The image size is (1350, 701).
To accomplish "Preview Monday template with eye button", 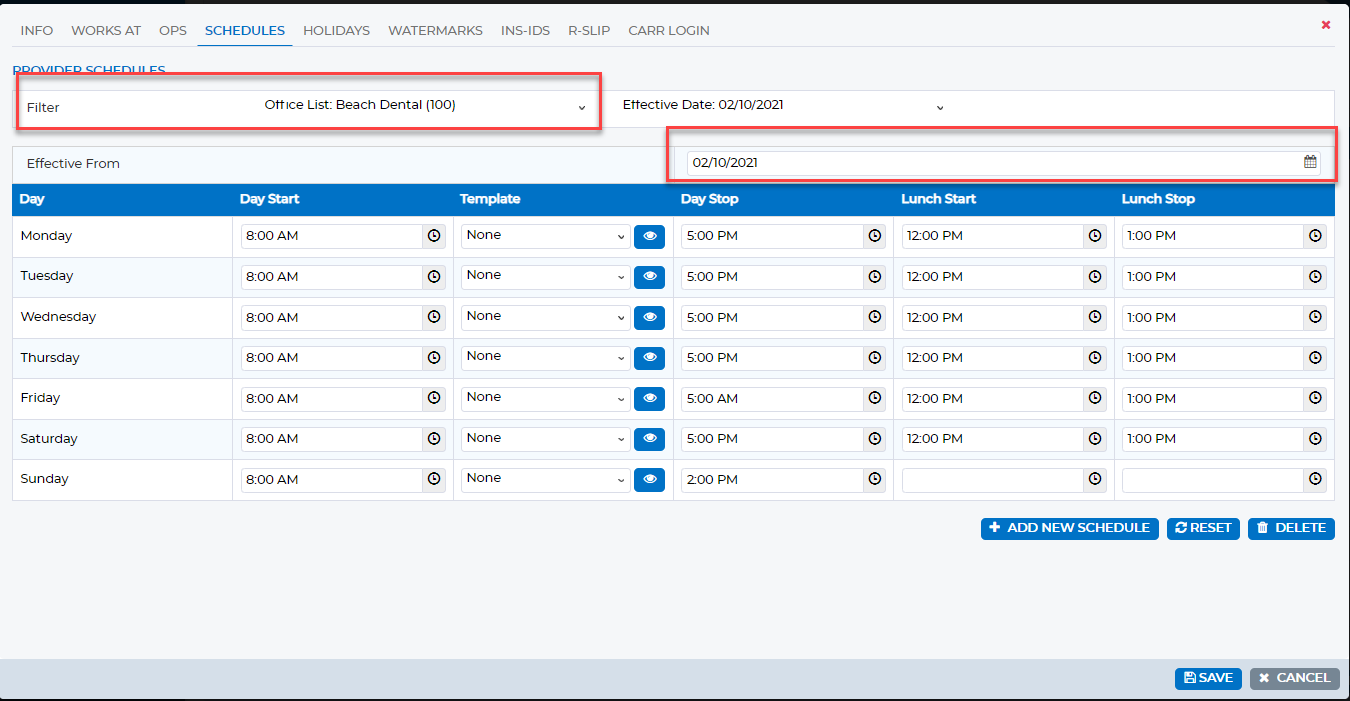I will click(x=650, y=236).
